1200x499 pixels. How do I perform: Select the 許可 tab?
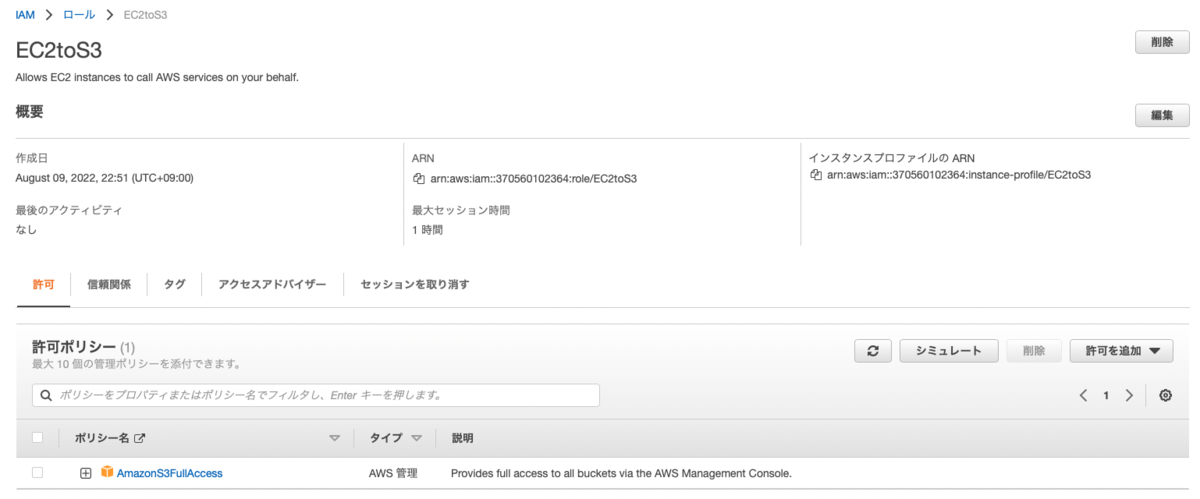pyautogui.click(x=44, y=284)
